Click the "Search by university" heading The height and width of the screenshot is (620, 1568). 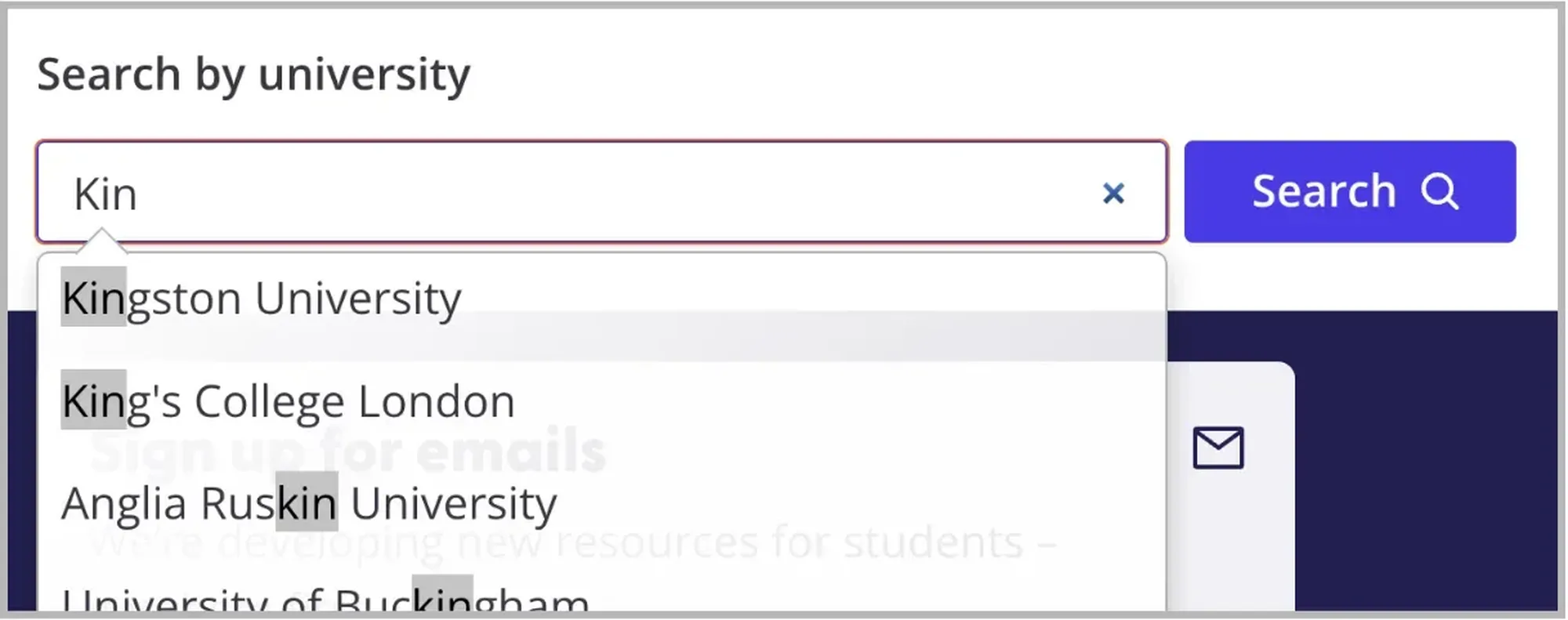[253, 75]
